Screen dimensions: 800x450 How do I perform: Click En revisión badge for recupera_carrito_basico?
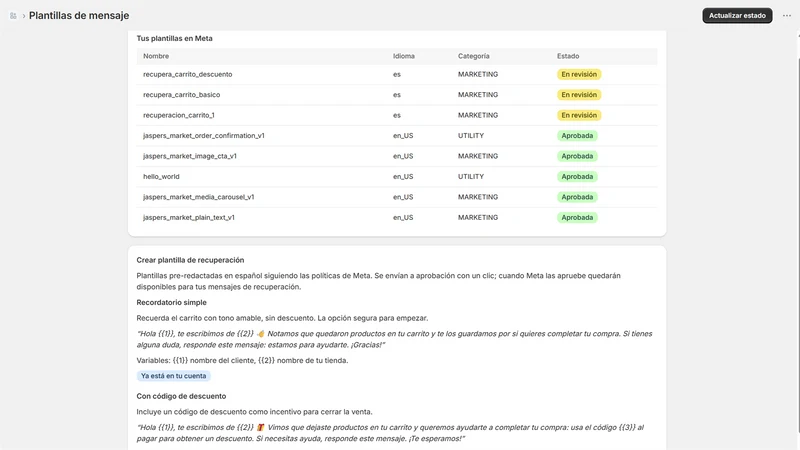coord(579,95)
